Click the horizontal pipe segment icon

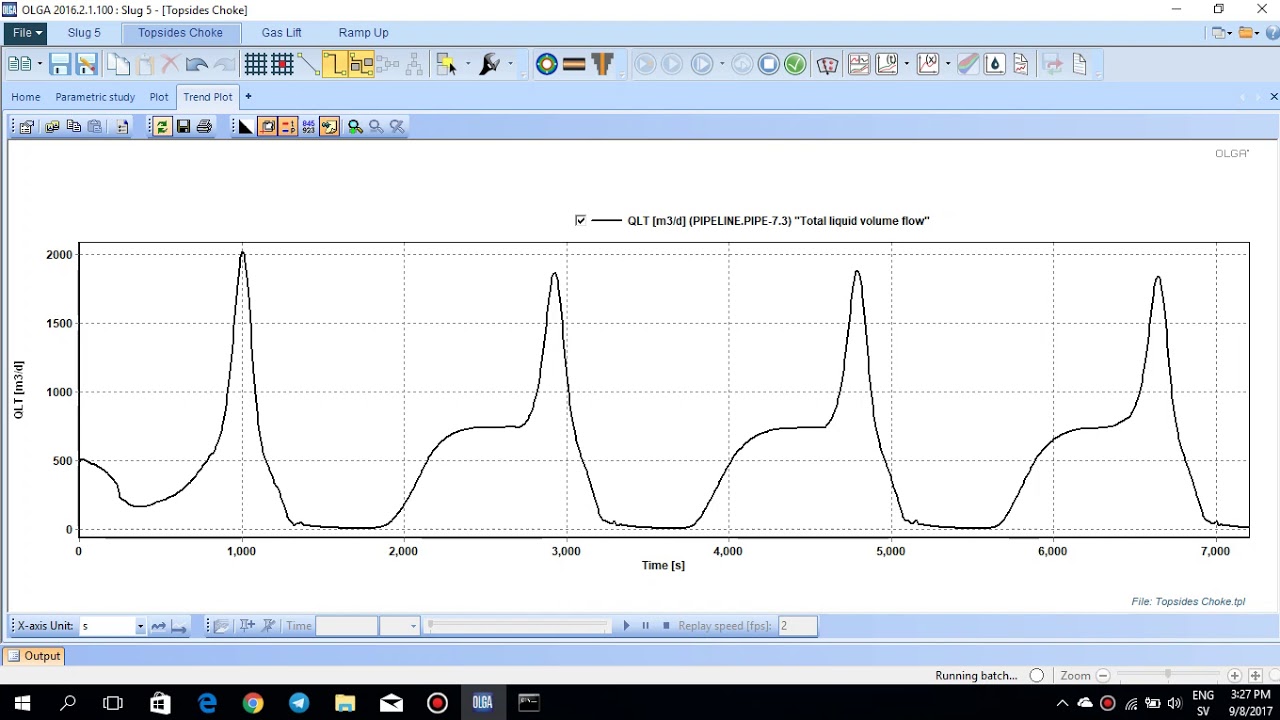574,65
